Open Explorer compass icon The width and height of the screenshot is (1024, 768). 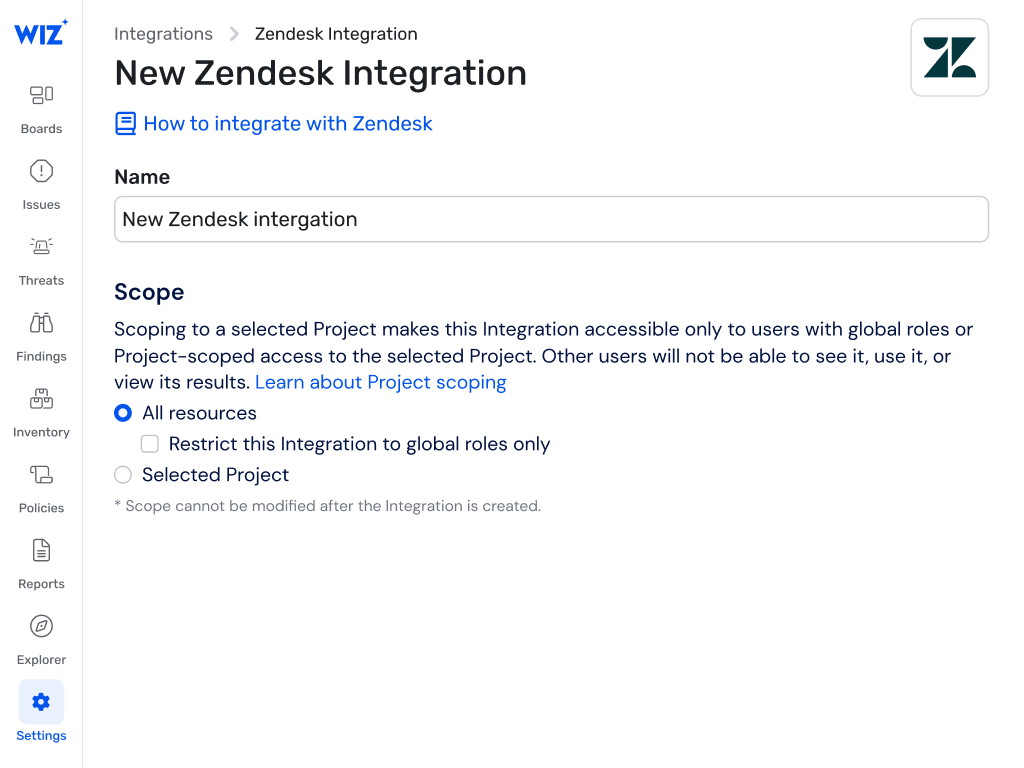pyautogui.click(x=41, y=626)
